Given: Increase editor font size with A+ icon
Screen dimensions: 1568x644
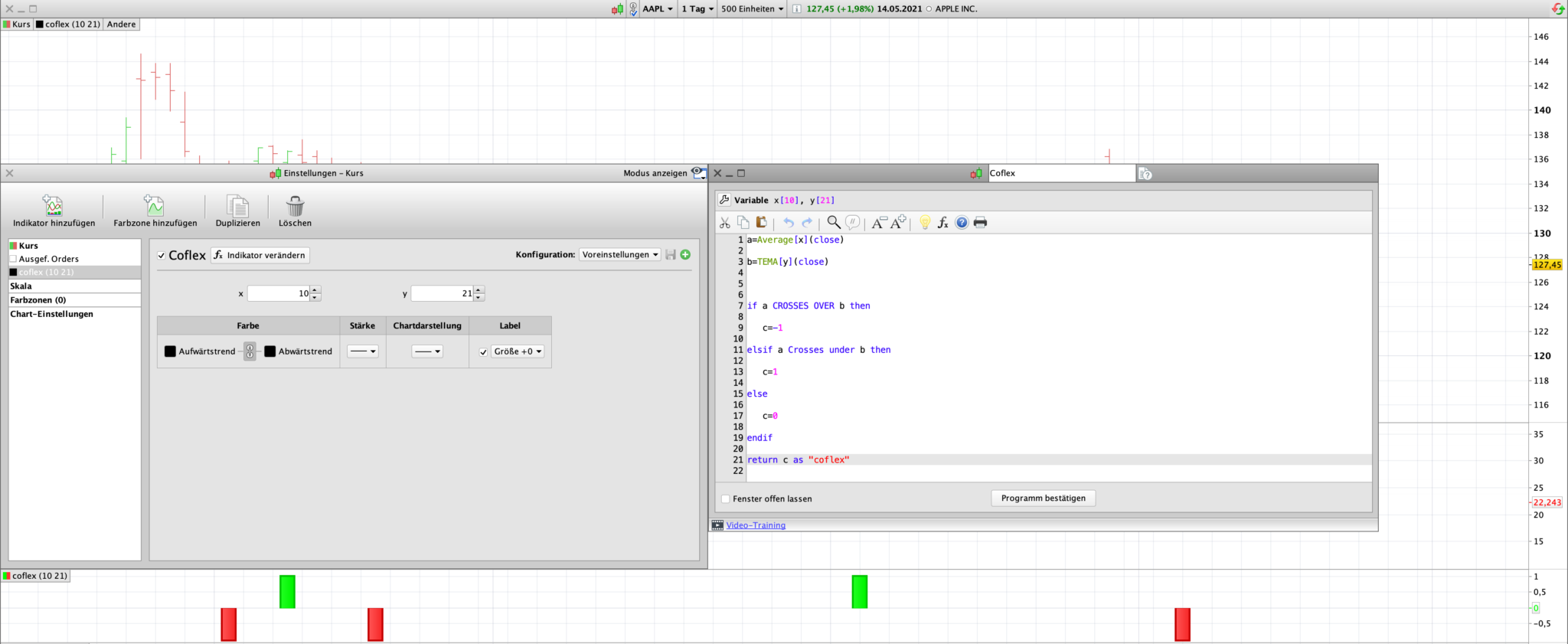Looking at the screenshot, I should click(x=899, y=223).
